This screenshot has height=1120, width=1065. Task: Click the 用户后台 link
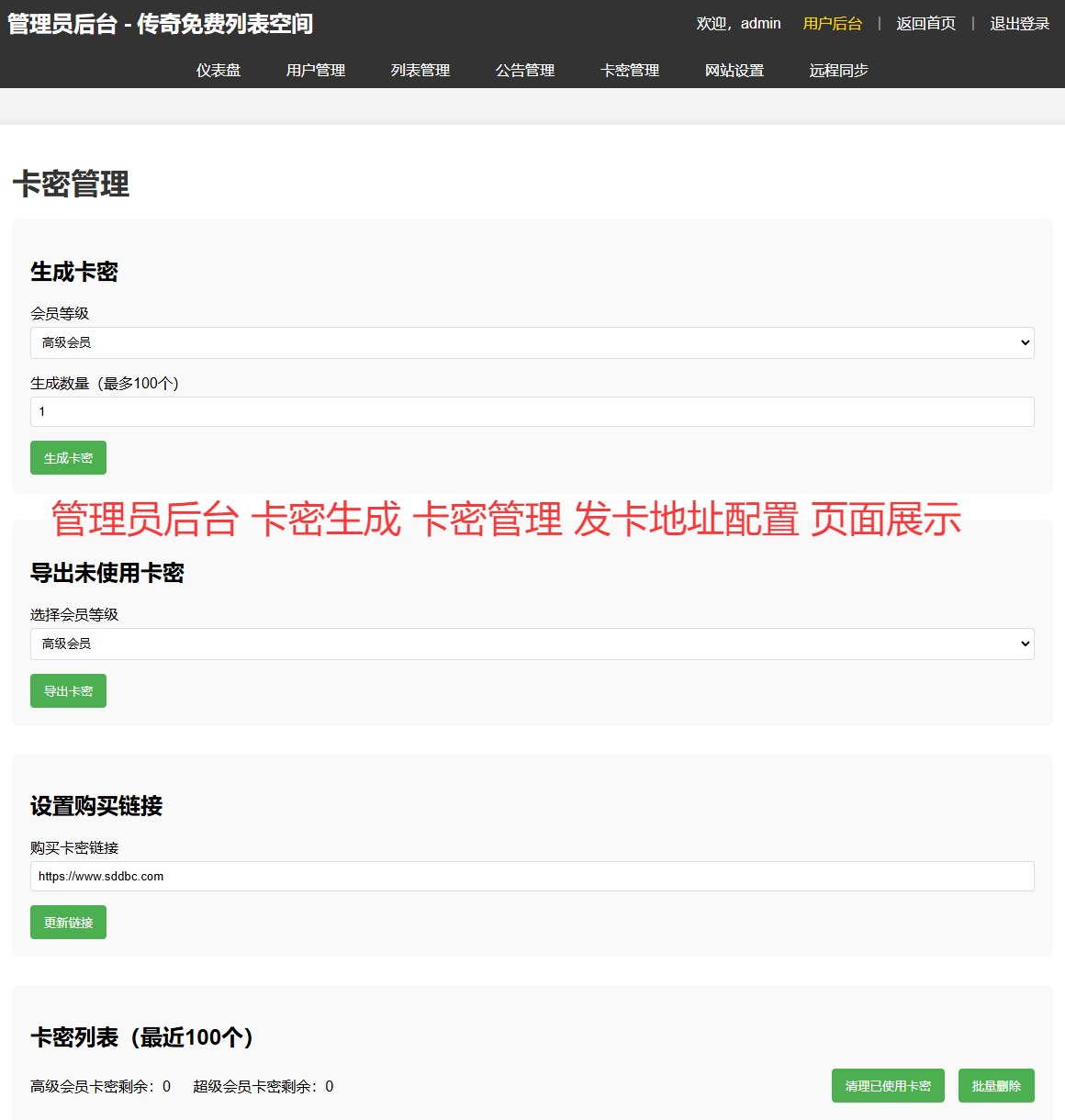tap(833, 24)
